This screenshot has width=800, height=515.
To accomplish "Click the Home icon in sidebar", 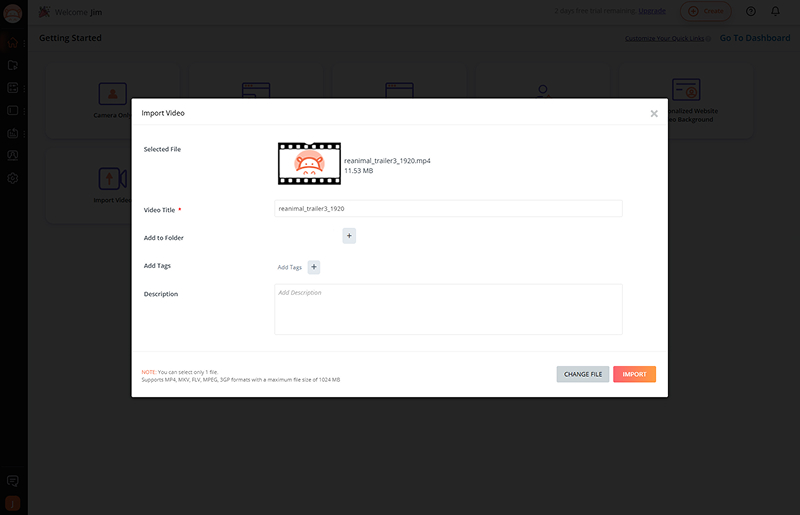I will [13, 42].
